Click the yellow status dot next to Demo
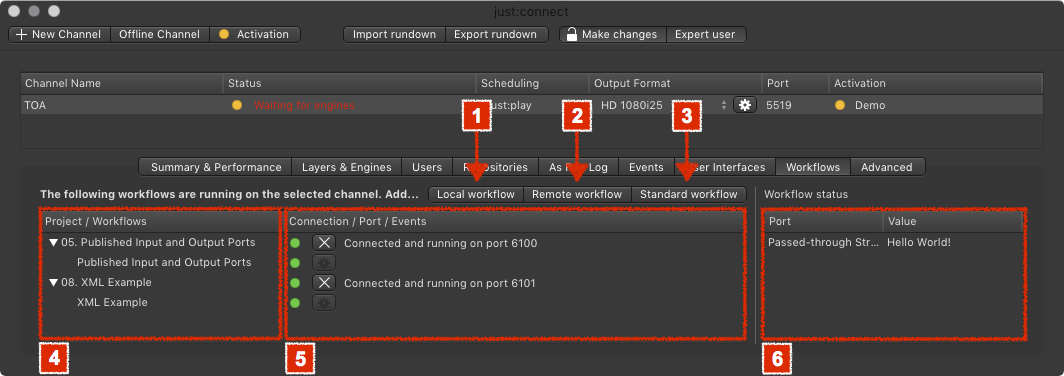This screenshot has height=376, width=1064. (x=839, y=105)
